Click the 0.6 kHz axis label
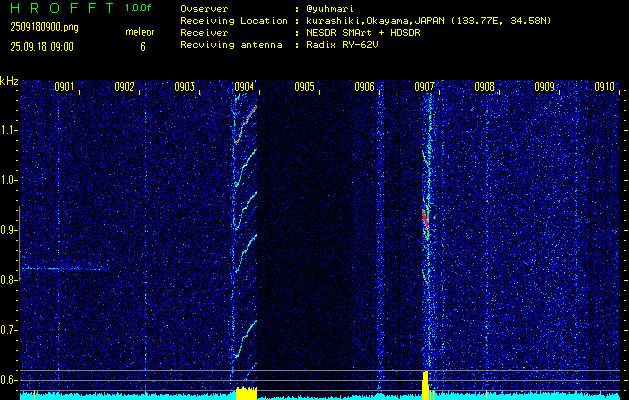This screenshot has width=629, height=400. point(8,380)
